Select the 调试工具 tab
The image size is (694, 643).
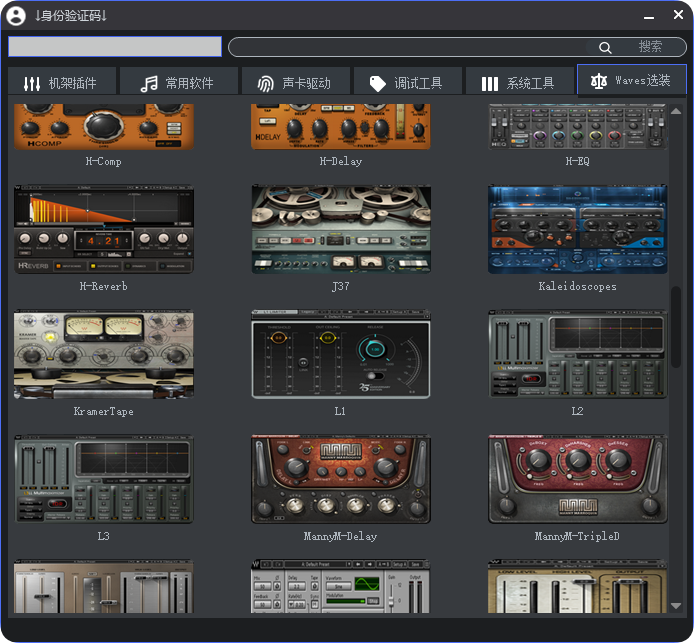click(408, 81)
